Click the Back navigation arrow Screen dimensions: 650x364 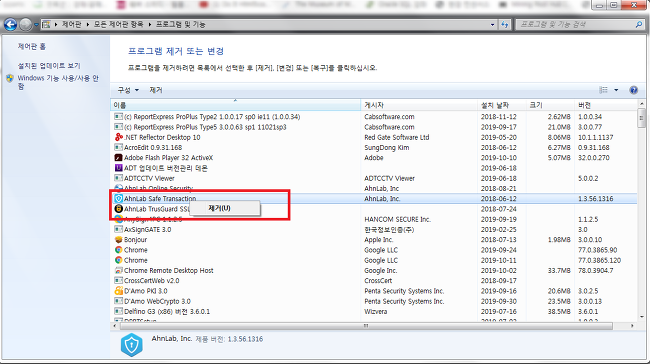pyautogui.click(x=10, y=25)
